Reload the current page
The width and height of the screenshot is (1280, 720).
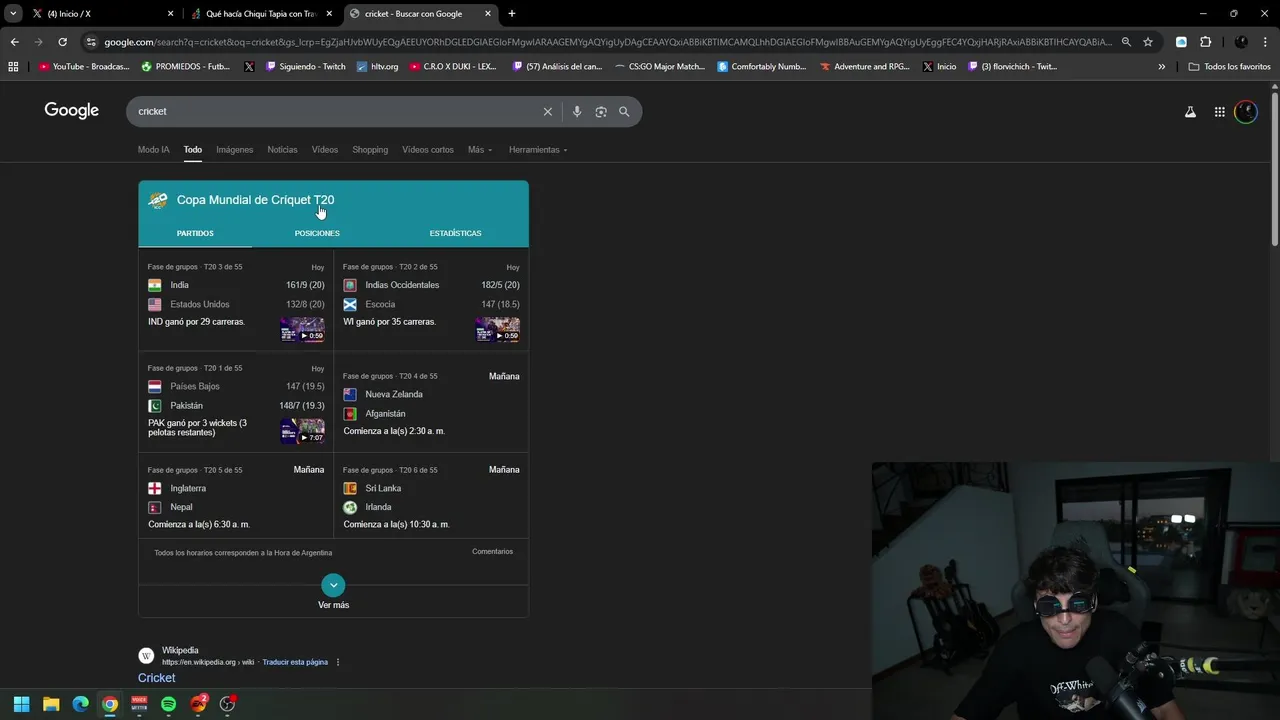(x=62, y=42)
